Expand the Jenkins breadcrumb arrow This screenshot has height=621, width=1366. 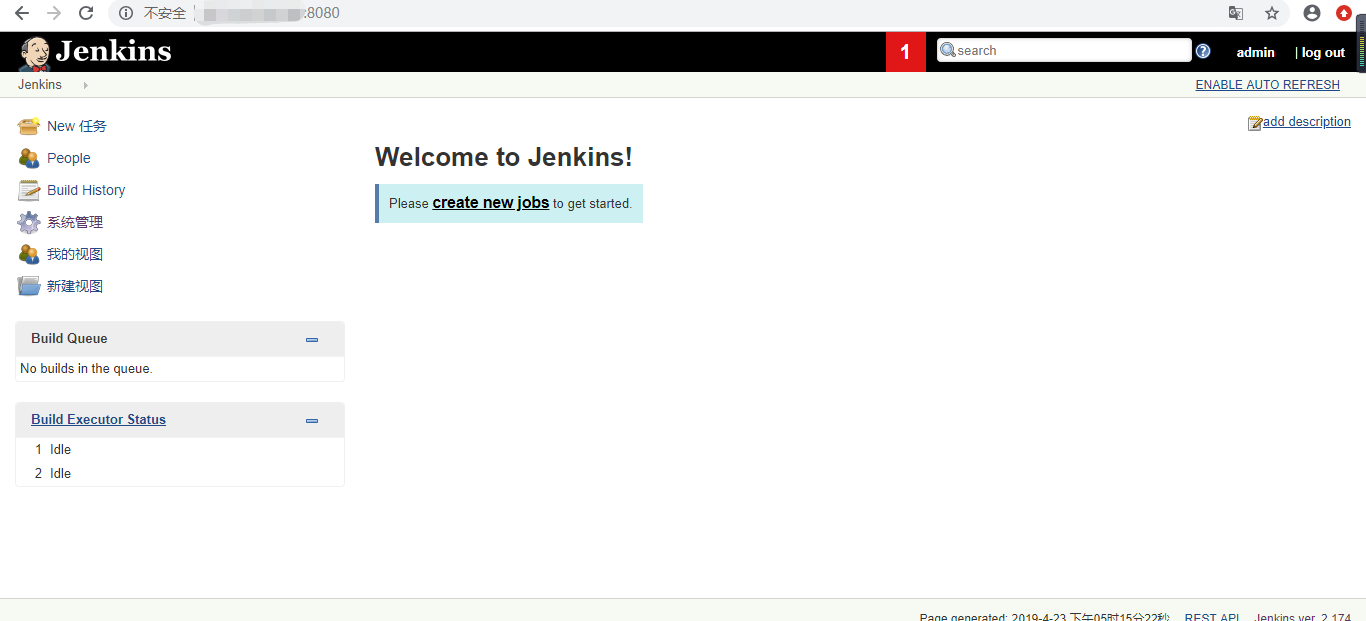coord(86,85)
